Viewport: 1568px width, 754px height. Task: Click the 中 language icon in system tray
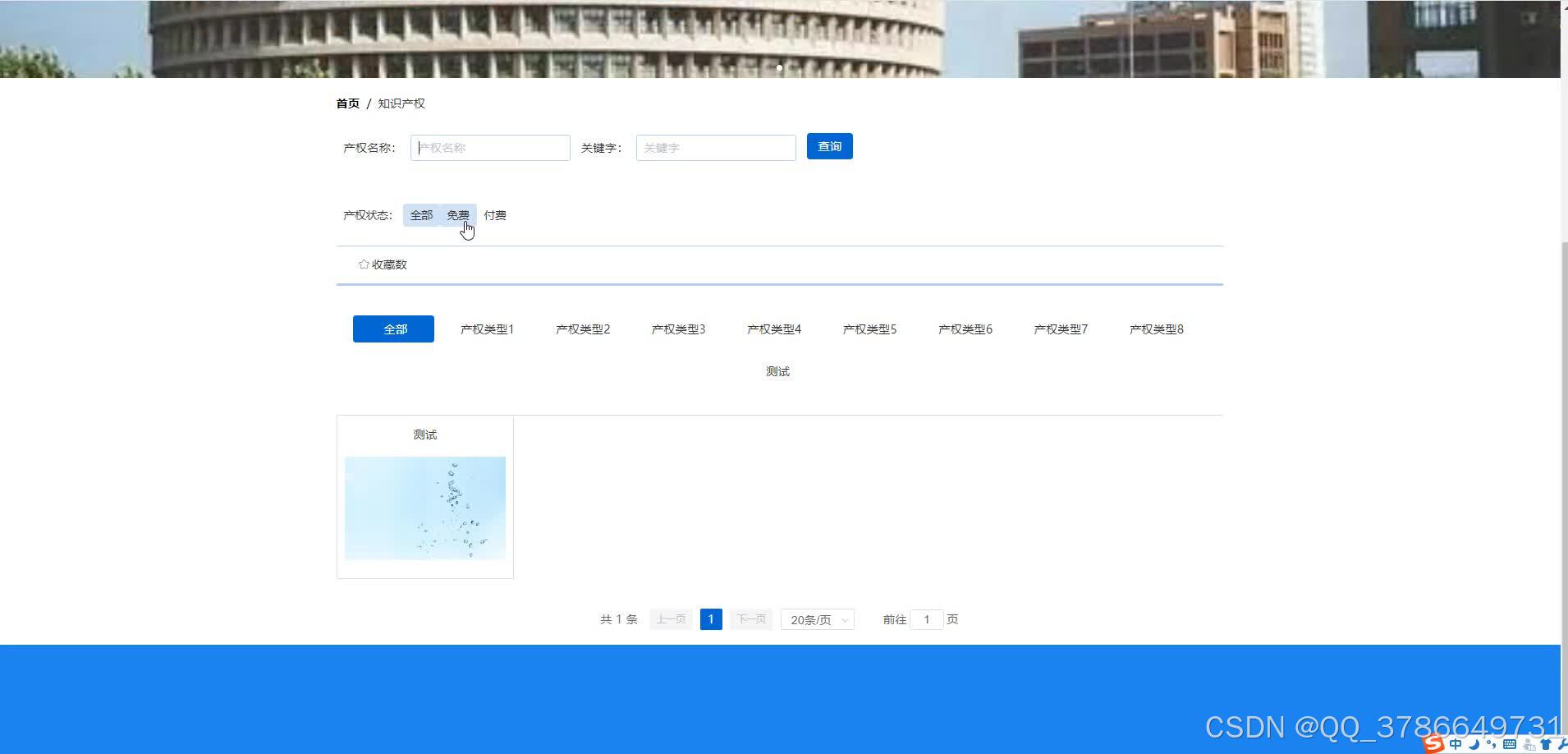click(x=1457, y=744)
